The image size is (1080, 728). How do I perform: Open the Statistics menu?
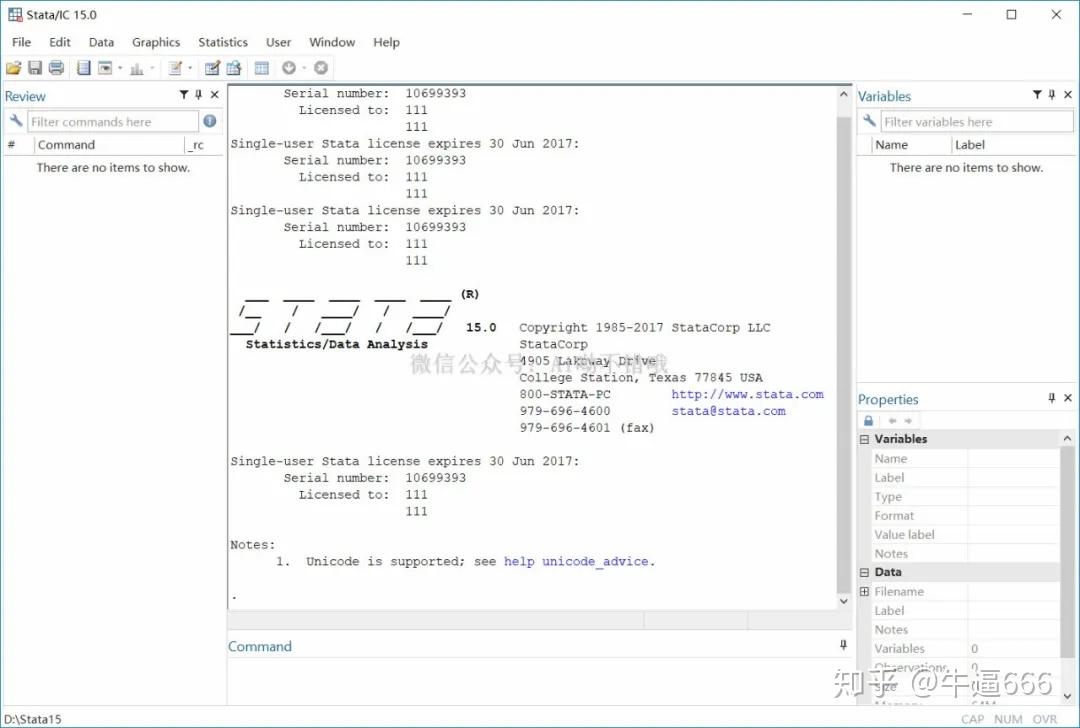coord(222,42)
